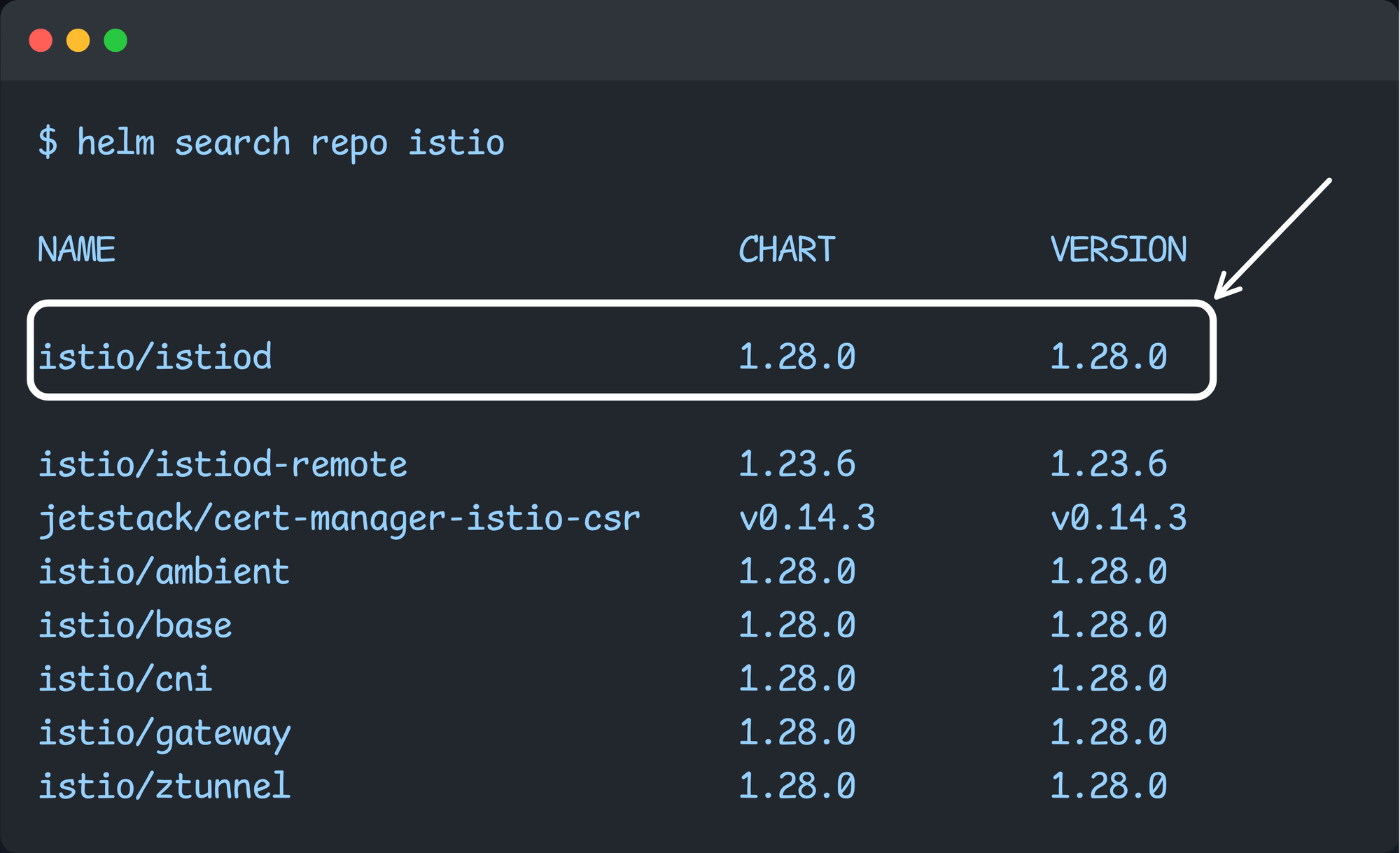Select the jetstack/cert-manager-istio-csr chart
The image size is (1400, 853).
(339, 518)
